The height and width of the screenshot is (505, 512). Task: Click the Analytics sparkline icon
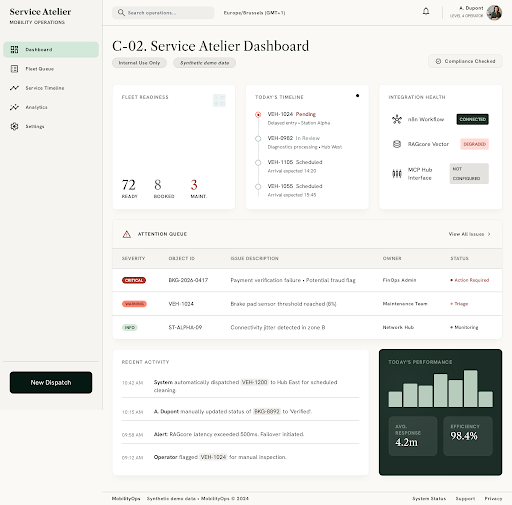14,107
